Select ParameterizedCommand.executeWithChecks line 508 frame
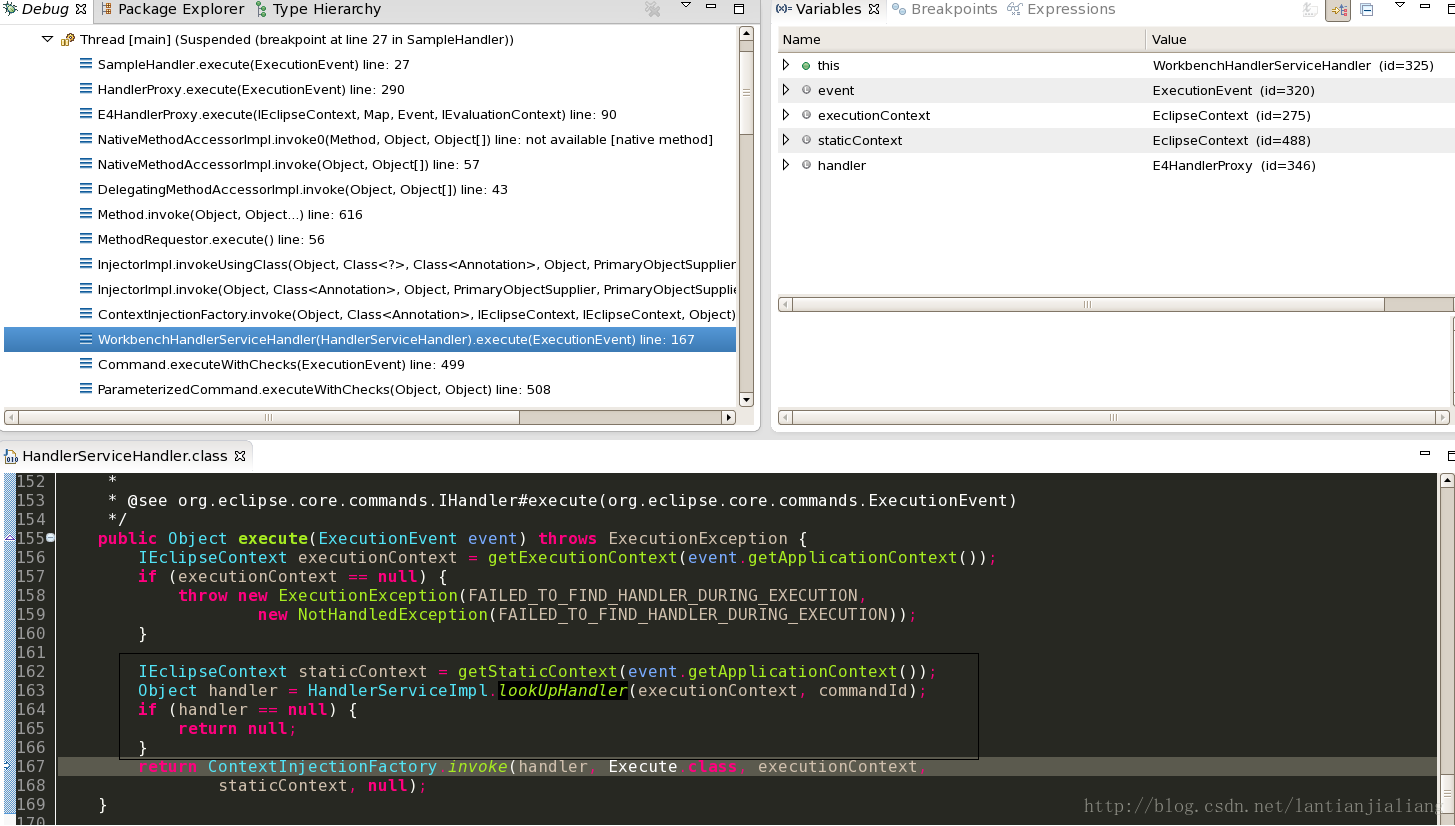Viewport: 1455px width, 826px height. (324, 389)
